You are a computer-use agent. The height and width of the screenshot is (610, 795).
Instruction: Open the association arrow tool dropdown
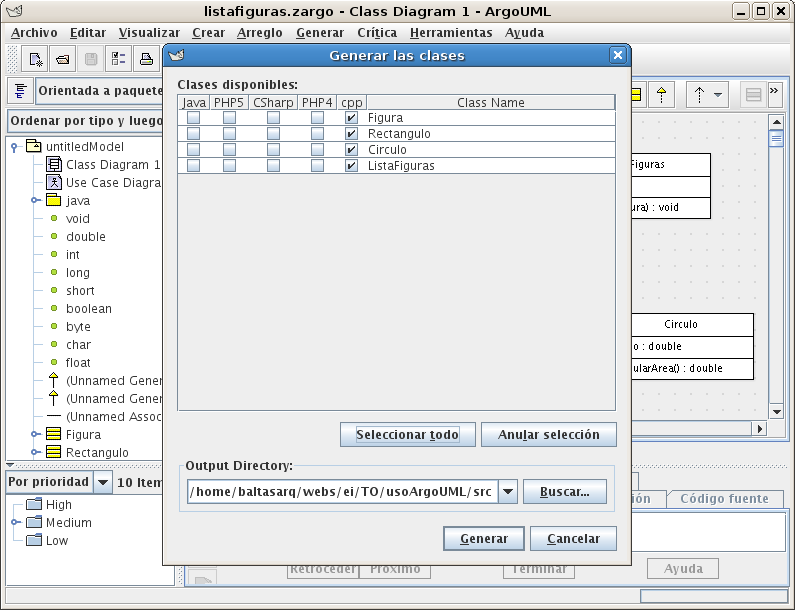click(718, 94)
